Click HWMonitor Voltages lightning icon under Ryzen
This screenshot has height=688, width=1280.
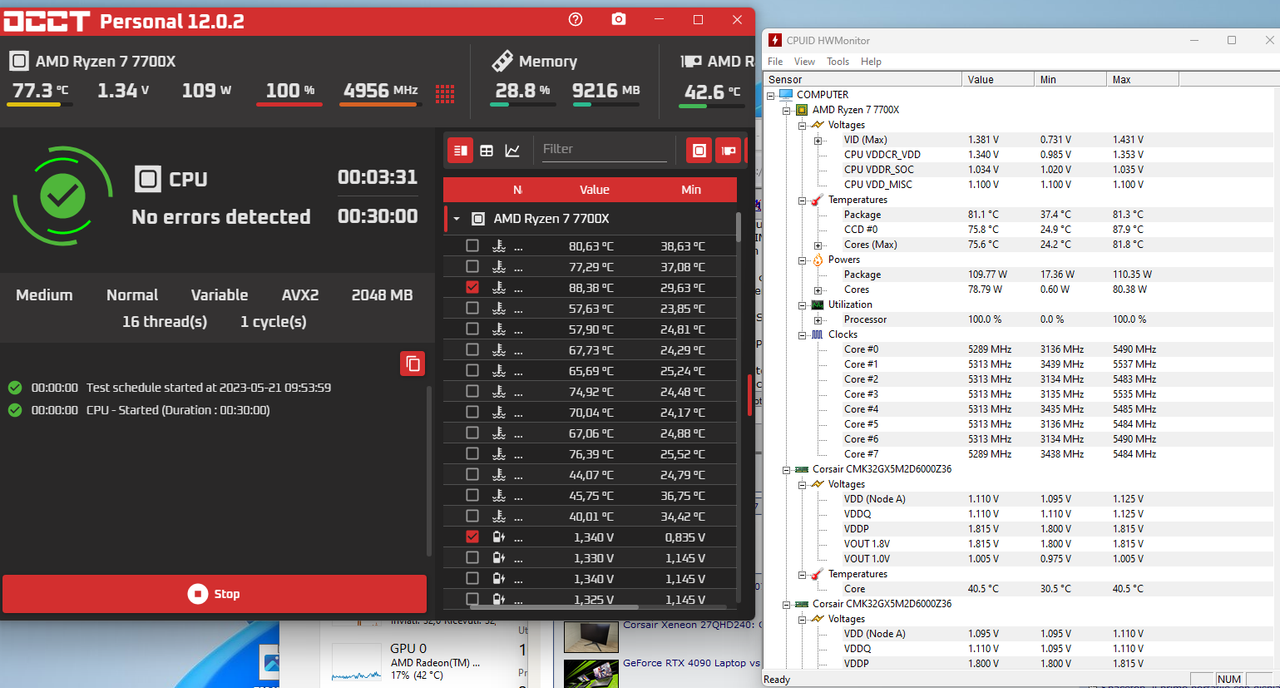817,125
